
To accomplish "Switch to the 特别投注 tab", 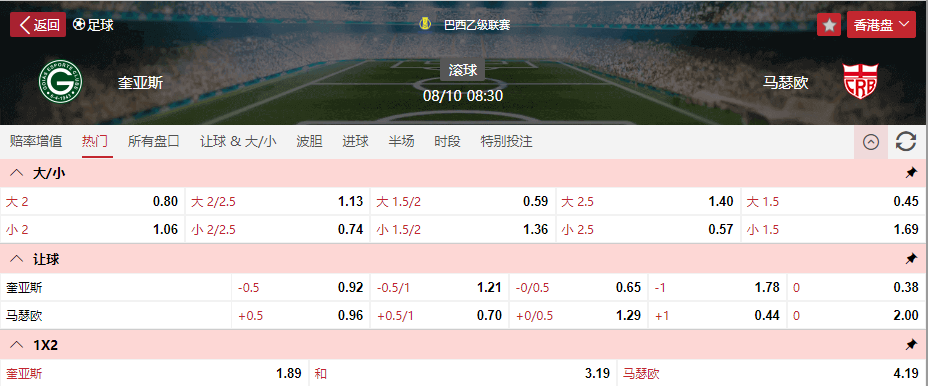I will (x=507, y=141).
